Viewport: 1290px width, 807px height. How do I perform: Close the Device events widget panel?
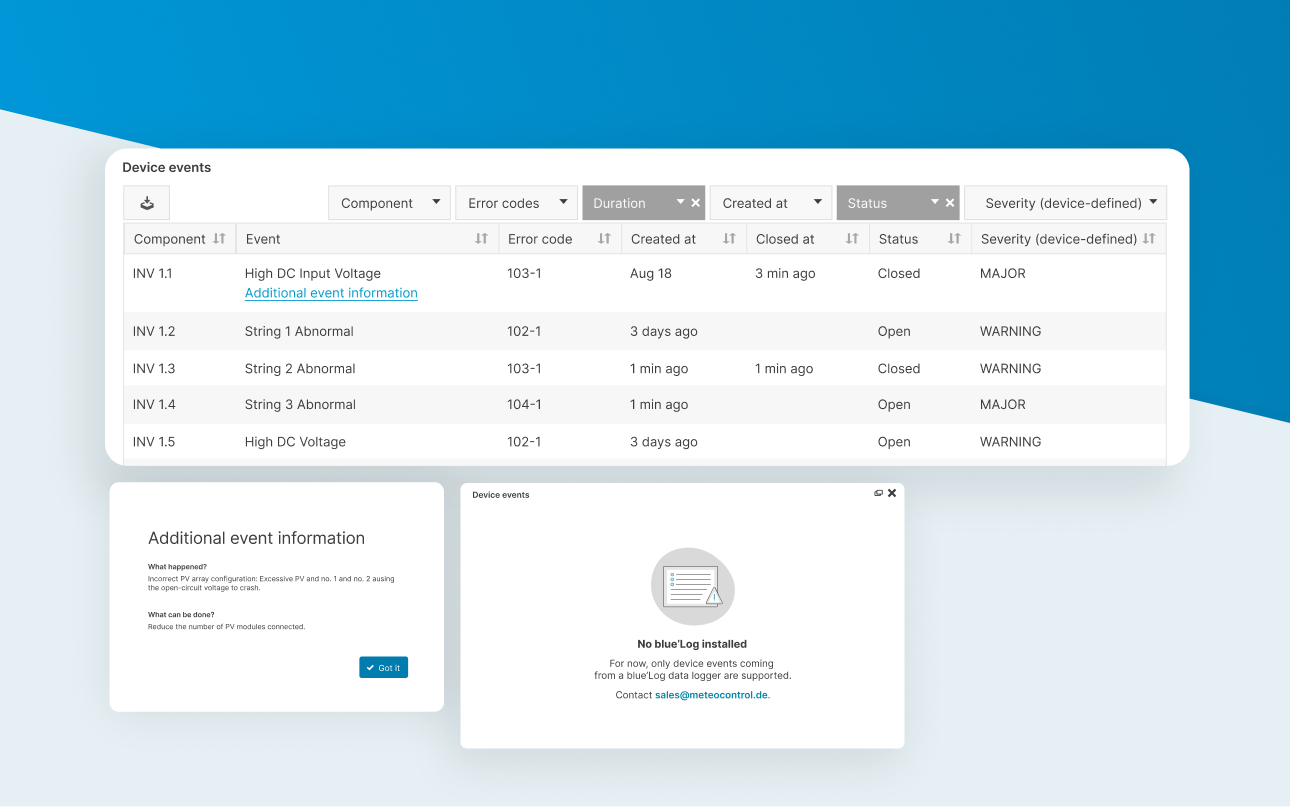tap(892, 493)
